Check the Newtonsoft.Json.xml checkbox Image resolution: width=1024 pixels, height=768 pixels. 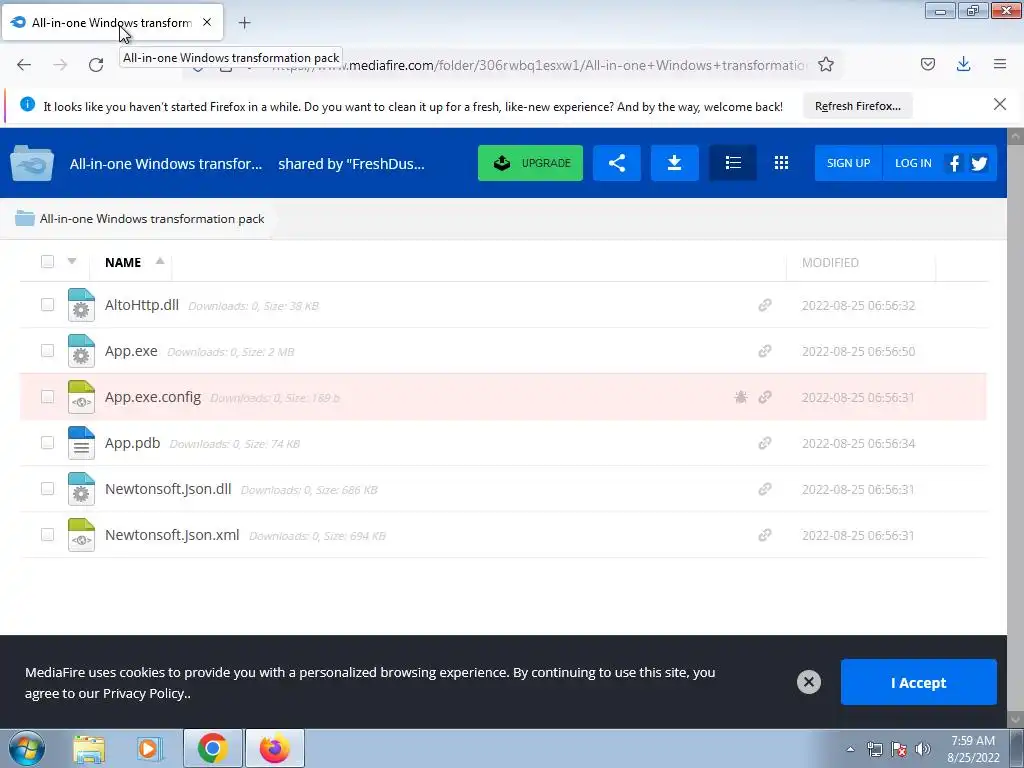[x=47, y=534]
